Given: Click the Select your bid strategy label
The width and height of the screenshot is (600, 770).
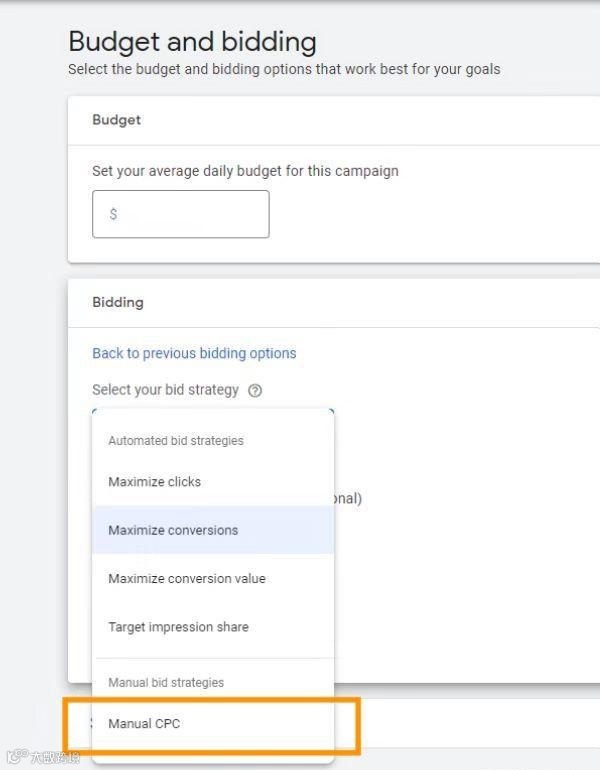Looking at the screenshot, I should [165, 390].
